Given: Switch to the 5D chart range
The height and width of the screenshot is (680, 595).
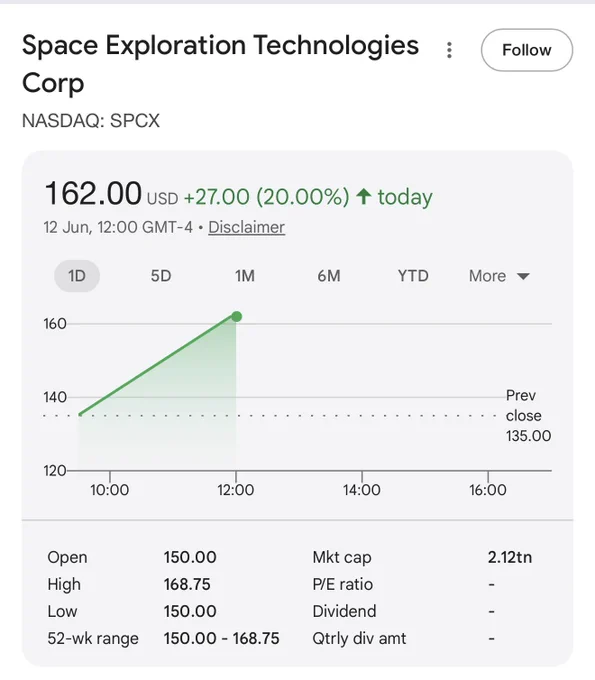Looking at the screenshot, I should point(161,276).
